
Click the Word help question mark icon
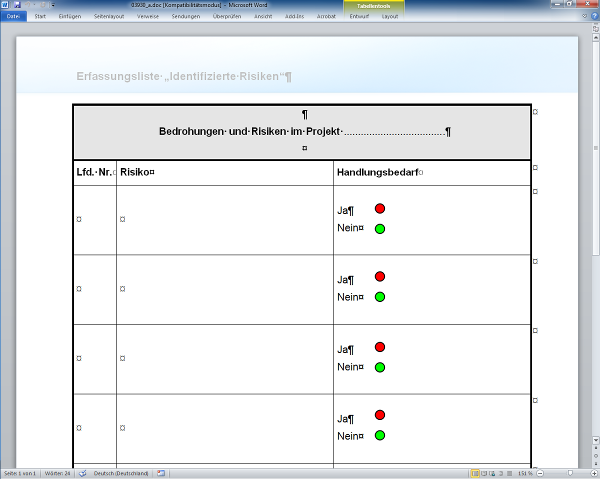point(593,16)
